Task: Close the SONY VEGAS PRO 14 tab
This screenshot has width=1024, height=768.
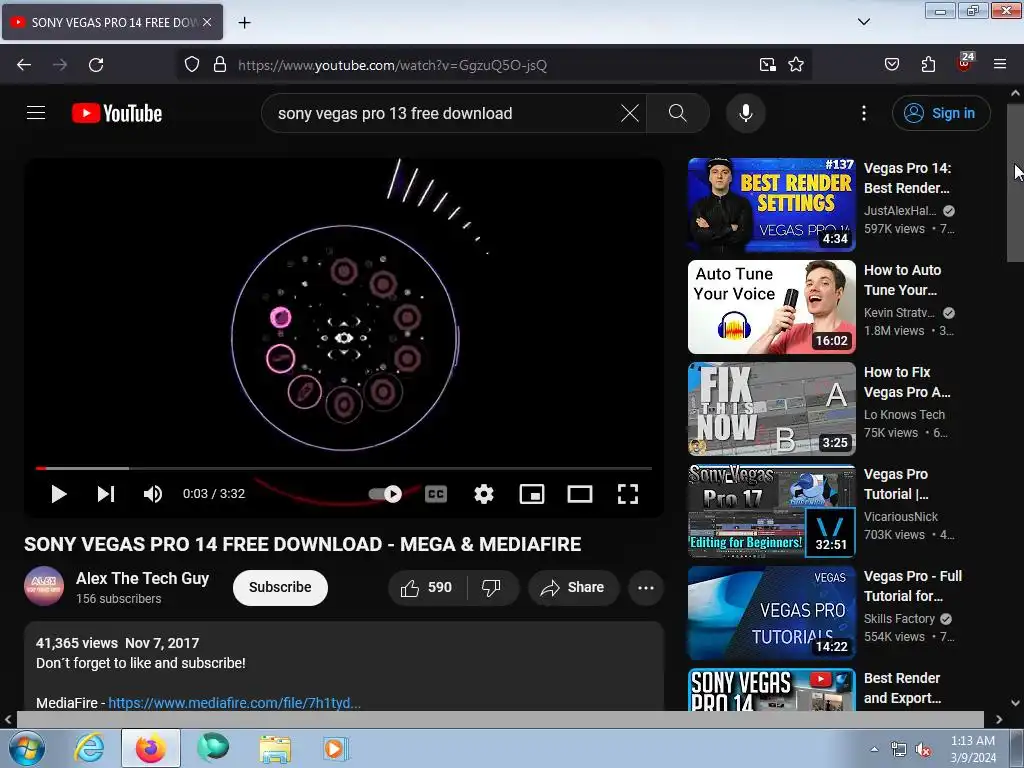Action: click(207, 22)
